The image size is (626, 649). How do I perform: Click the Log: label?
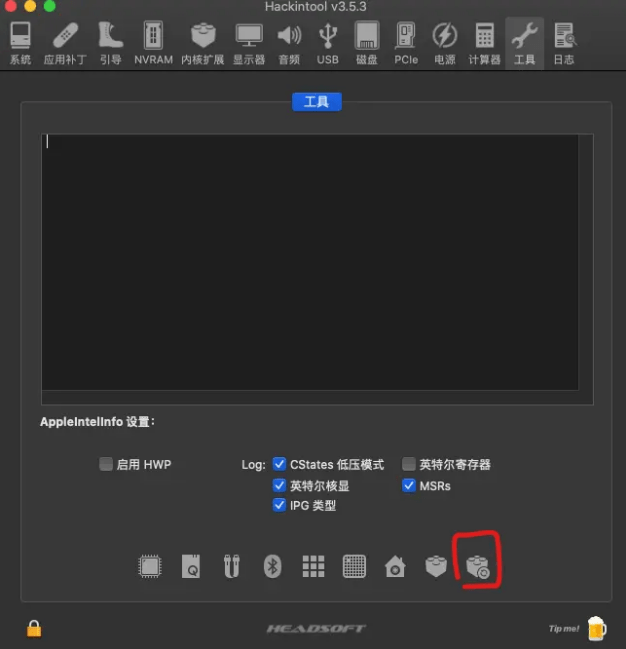[253, 465]
